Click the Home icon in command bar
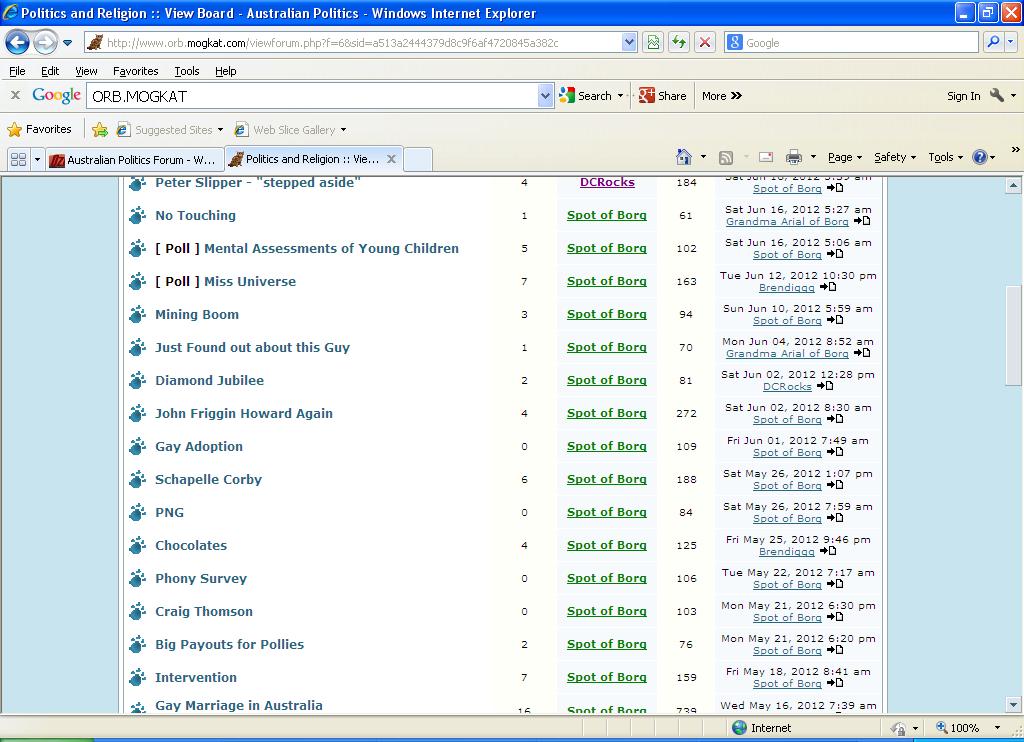This screenshot has width=1024, height=742. 684,157
